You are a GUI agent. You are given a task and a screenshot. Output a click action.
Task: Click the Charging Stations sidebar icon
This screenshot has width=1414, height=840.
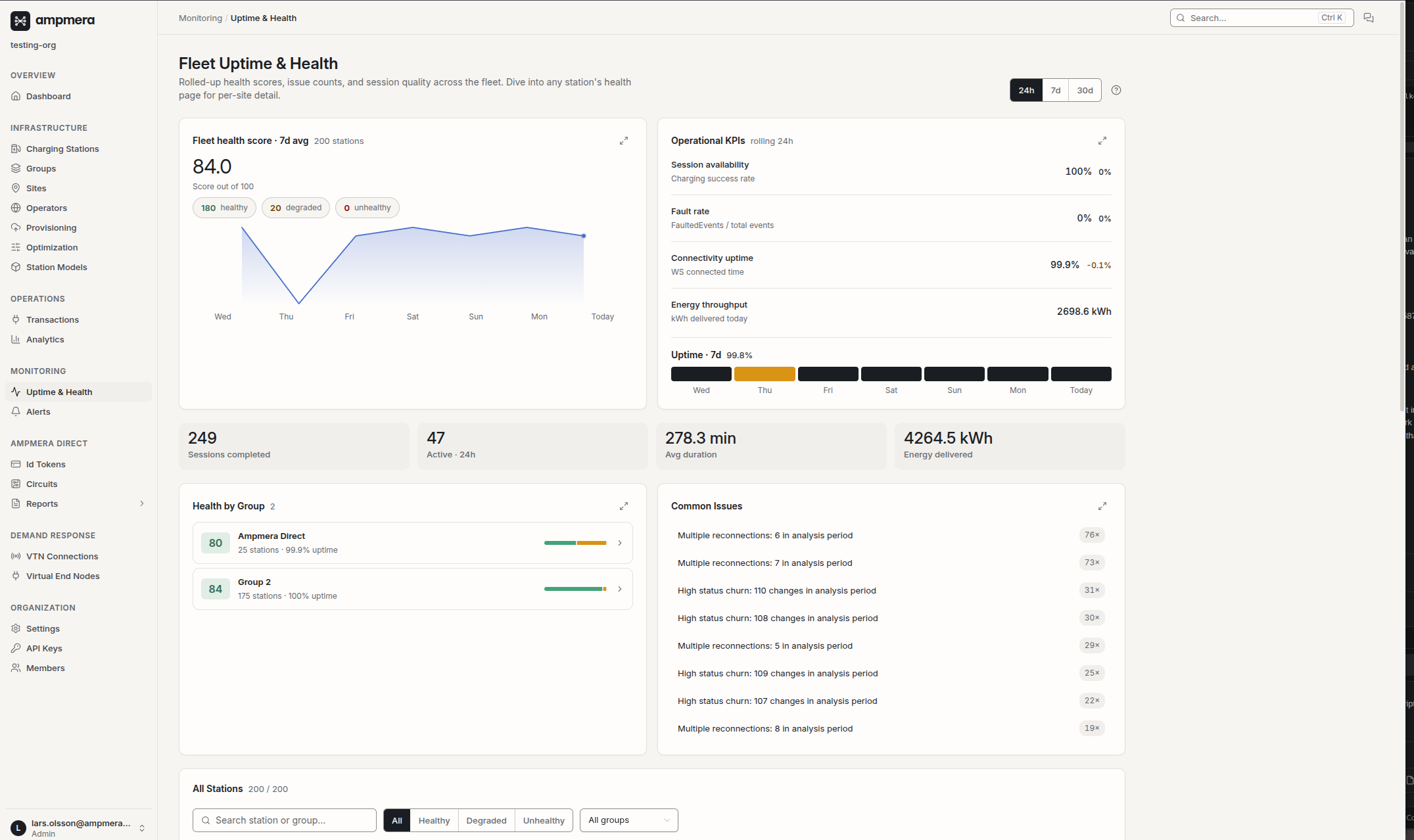[x=16, y=149]
